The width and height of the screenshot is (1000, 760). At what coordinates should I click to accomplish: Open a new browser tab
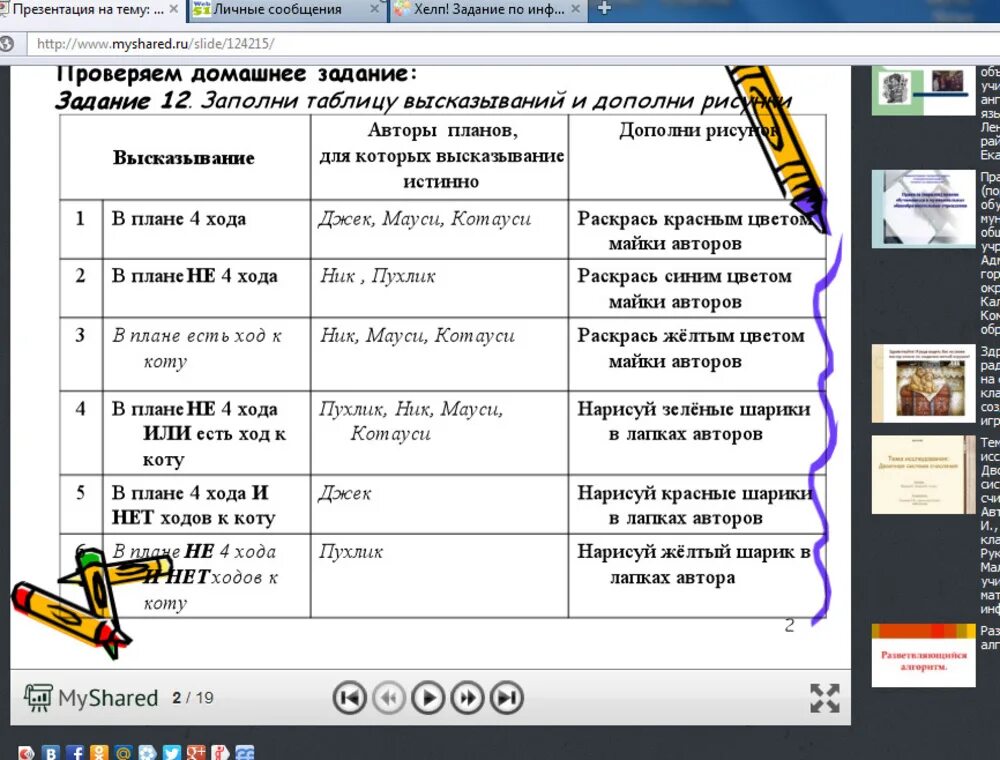coord(604,9)
